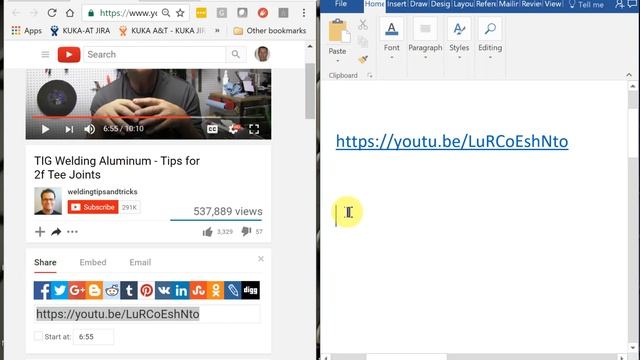Seek on the red video progress bar
Image resolution: width=640 pixels, height=360 pixels.
click(x=148, y=117)
